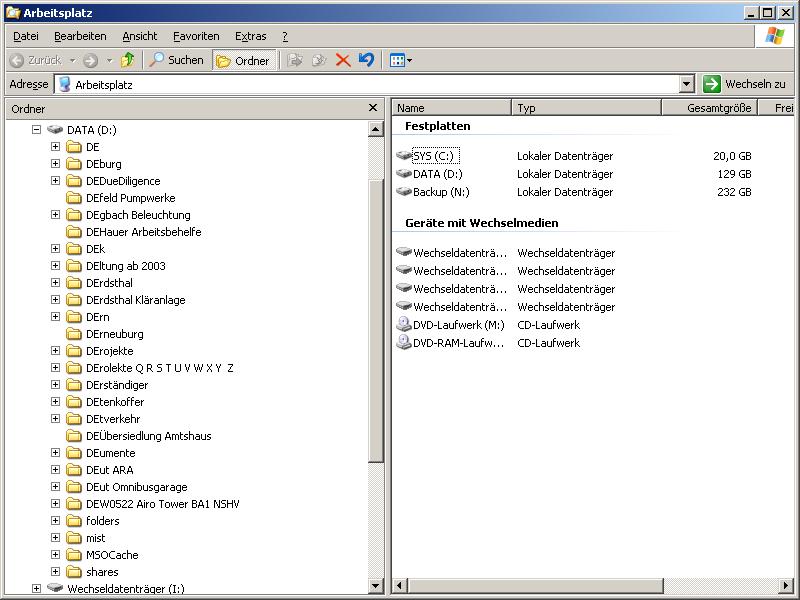Click the Move To folder icon
The height and width of the screenshot is (600, 800).
coord(295,61)
